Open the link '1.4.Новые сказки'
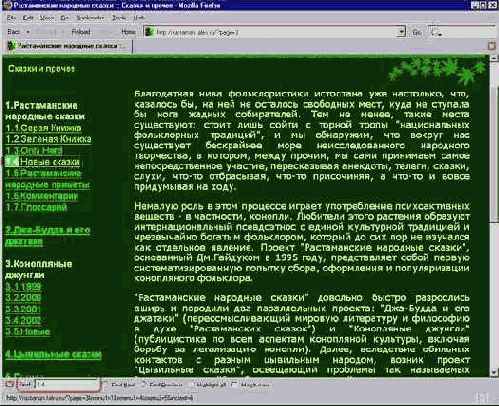This screenshot has height=406, width=499. click(x=43, y=162)
